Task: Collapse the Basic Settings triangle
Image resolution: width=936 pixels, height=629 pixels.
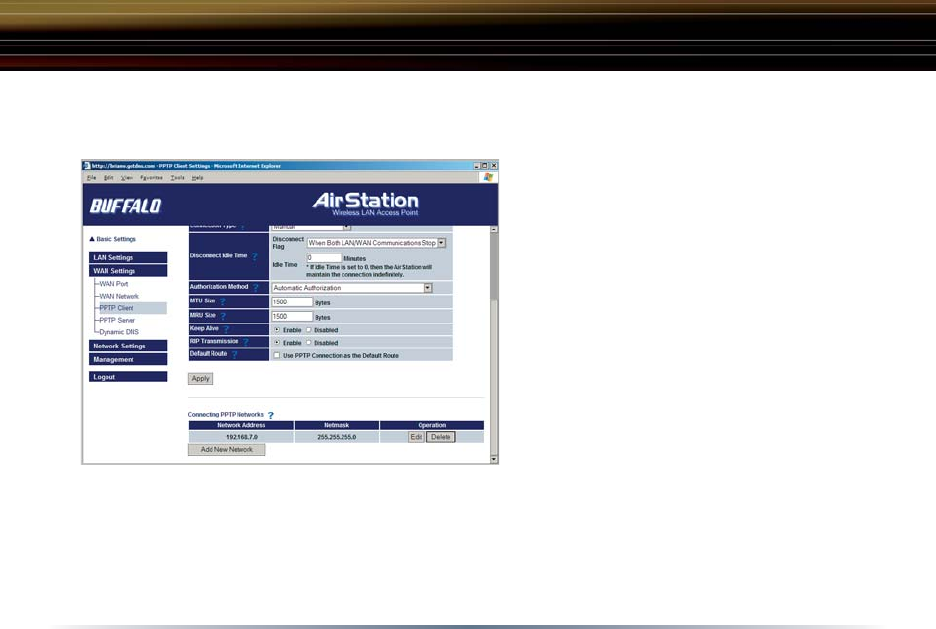Action: (x=92, y=239)
